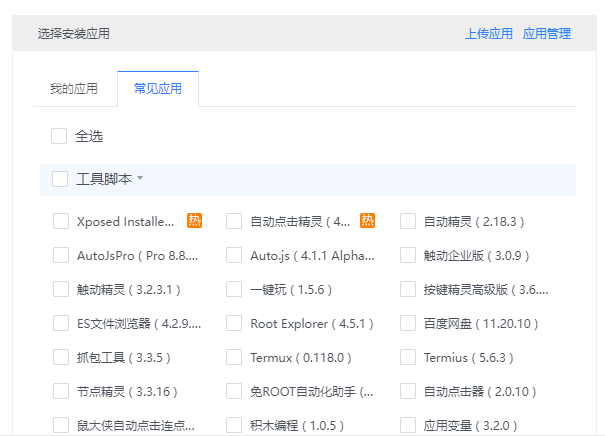Tick the Auto.js 4.1.1 Alpha checkbox
The height and width of the screenshot is (436, 605).
pos(234,255)
